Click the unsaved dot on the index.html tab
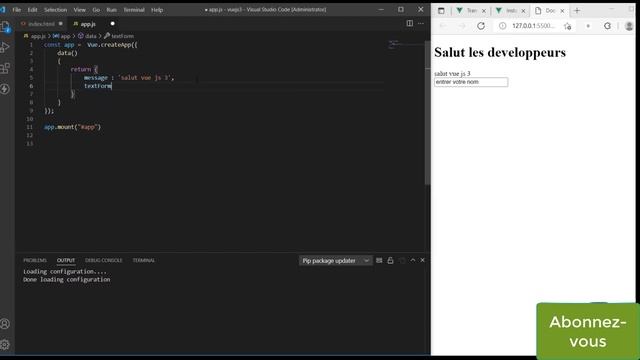640x360 pixels. pyautogui.click(x=60, y=24)
